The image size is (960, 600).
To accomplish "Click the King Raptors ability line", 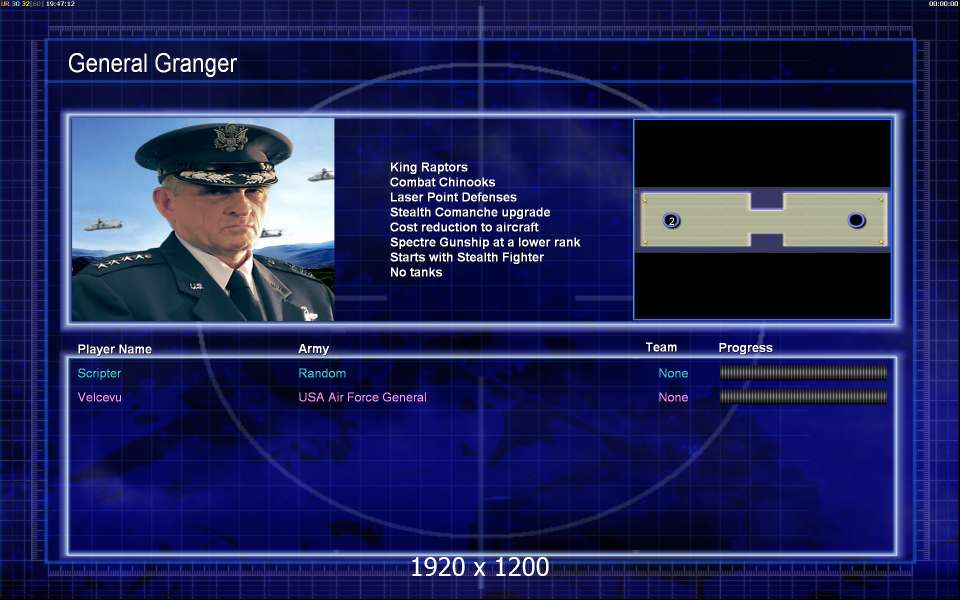I will click(429, 167).
